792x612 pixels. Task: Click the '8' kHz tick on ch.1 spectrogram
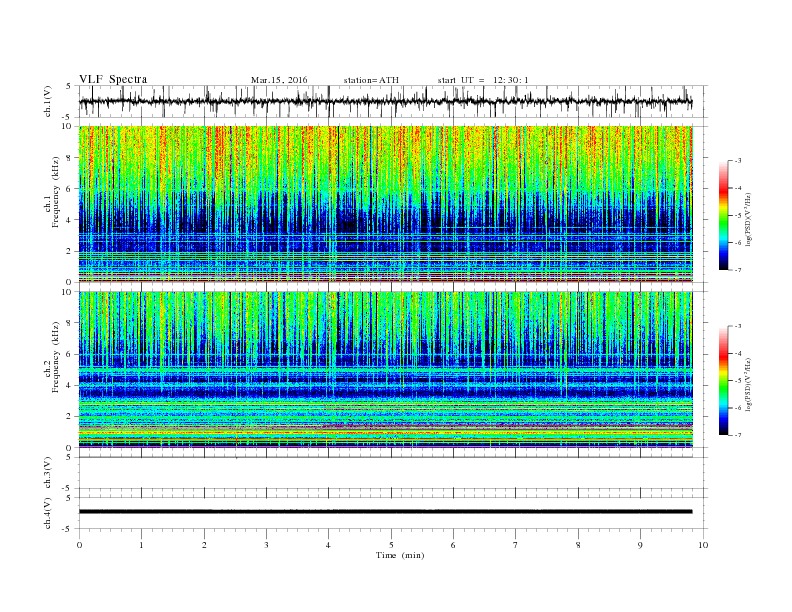pyautogui.click(x=70, y=158)
